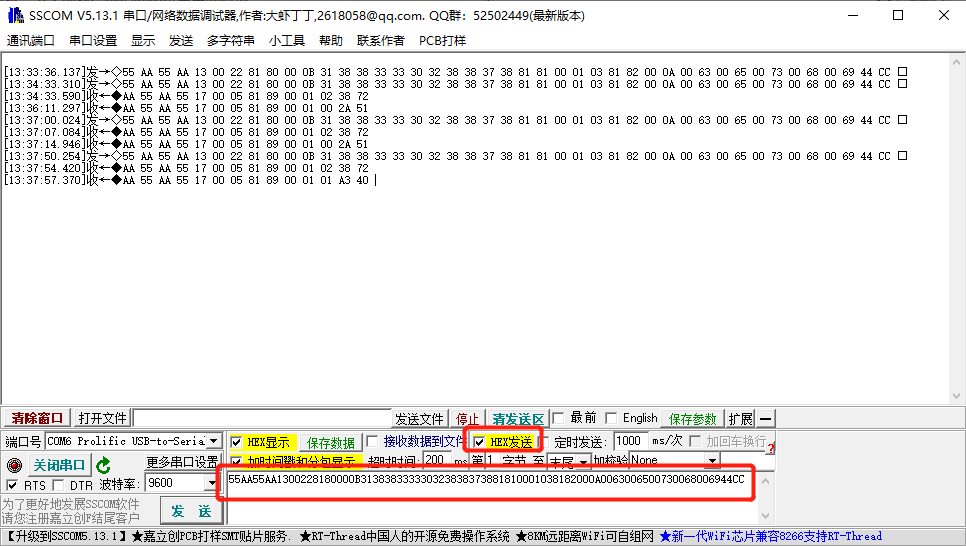Click the 保存数据 button
Viewport: 966px width, 546px height.
point(331,442)
